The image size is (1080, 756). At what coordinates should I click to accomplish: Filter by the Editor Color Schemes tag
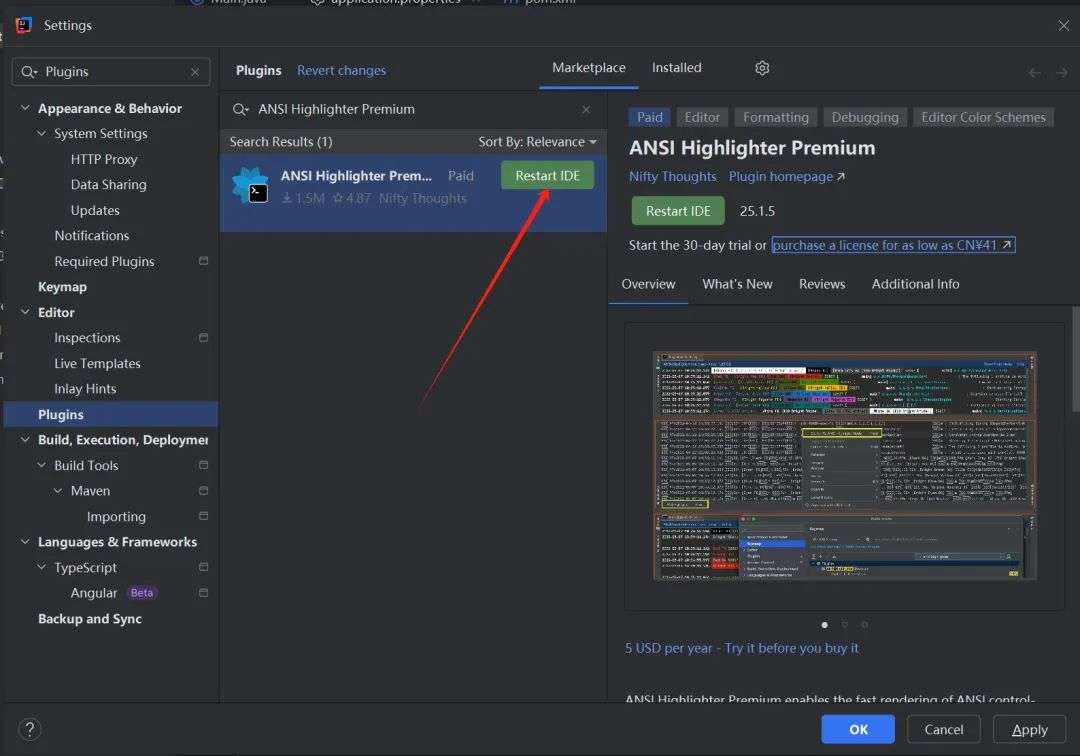click(x=983, y=118)
